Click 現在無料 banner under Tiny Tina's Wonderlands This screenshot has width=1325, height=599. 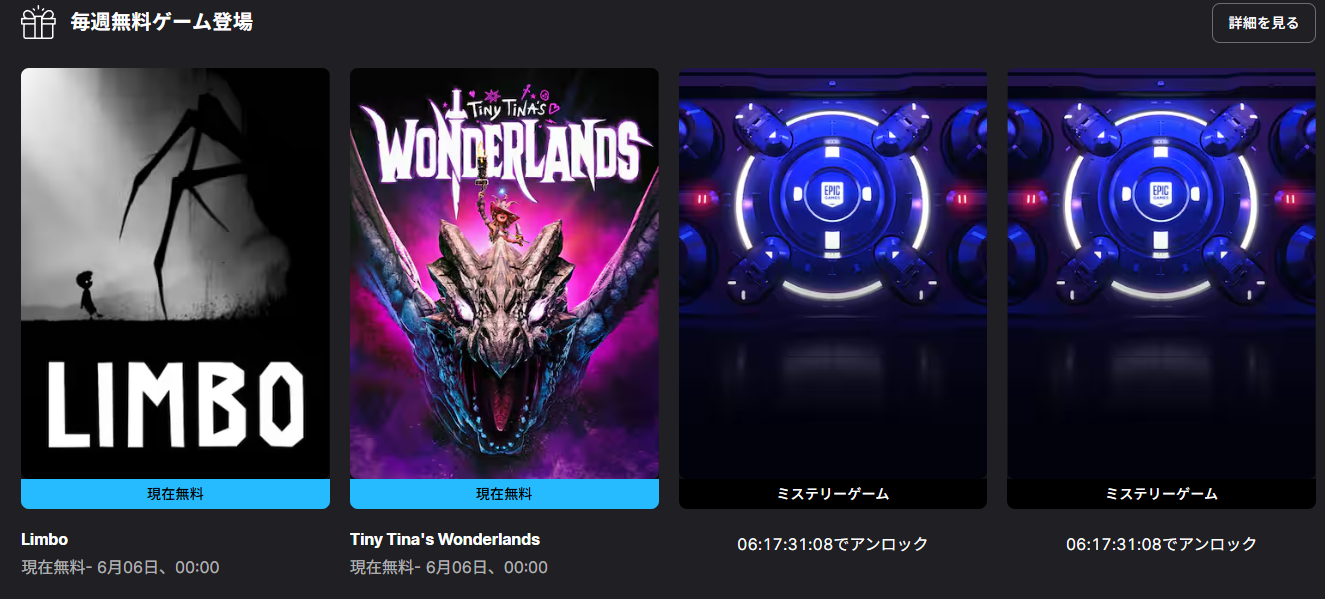tap(504, 494)
